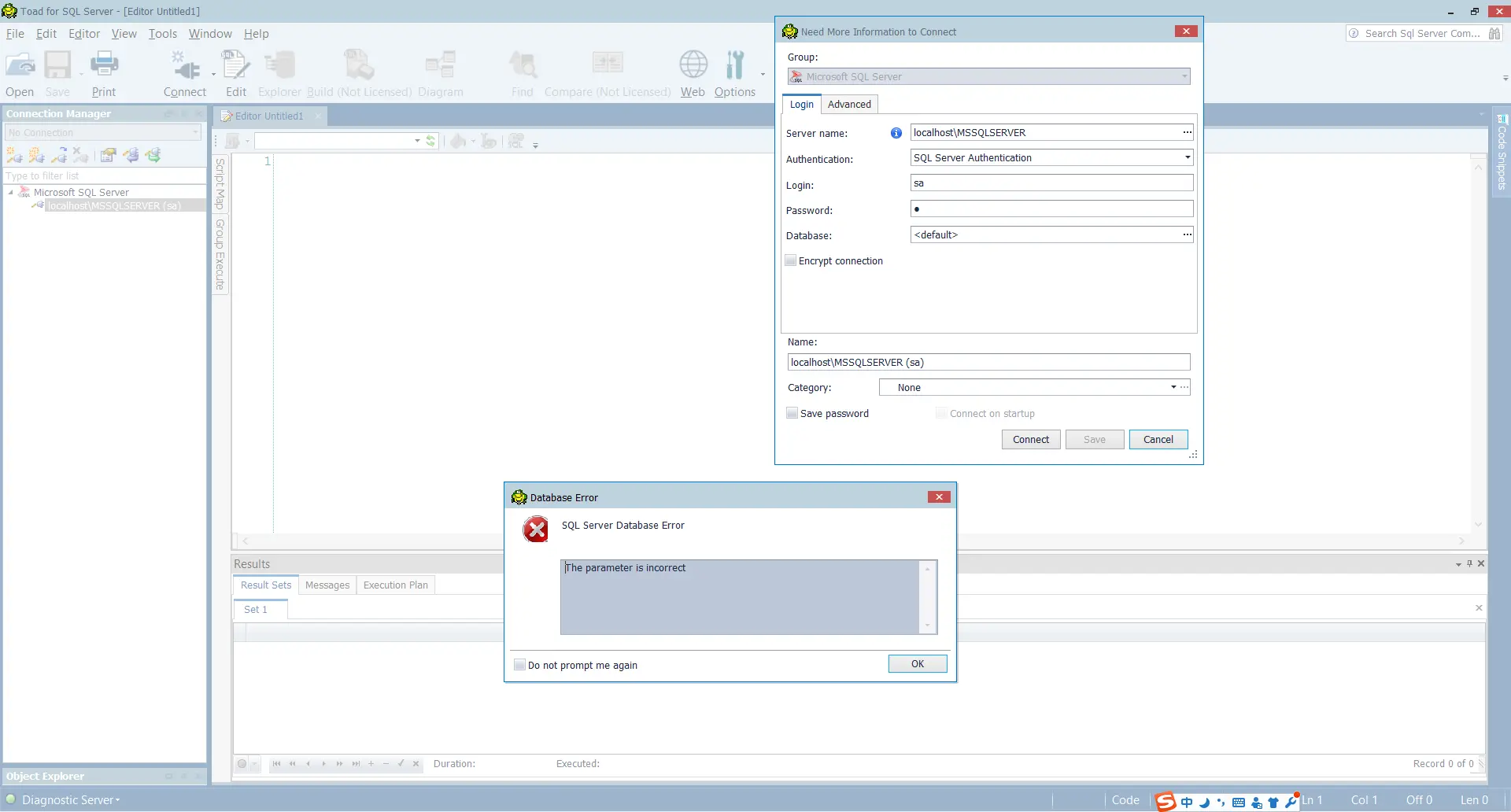Screen dimensions: 1511x812
Task: Switch to the Result Sets tab
Action: (x=266, y=585)
